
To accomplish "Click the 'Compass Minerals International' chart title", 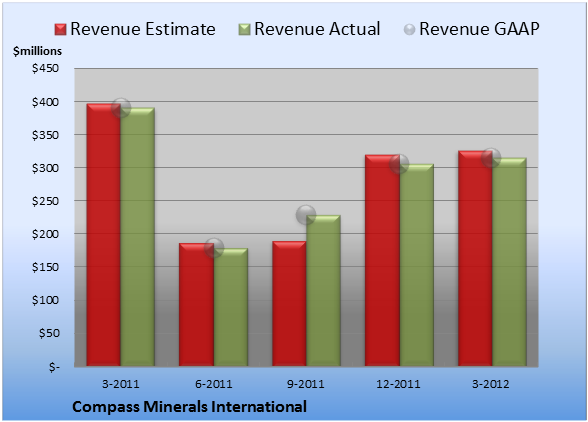I will [189, 407].
